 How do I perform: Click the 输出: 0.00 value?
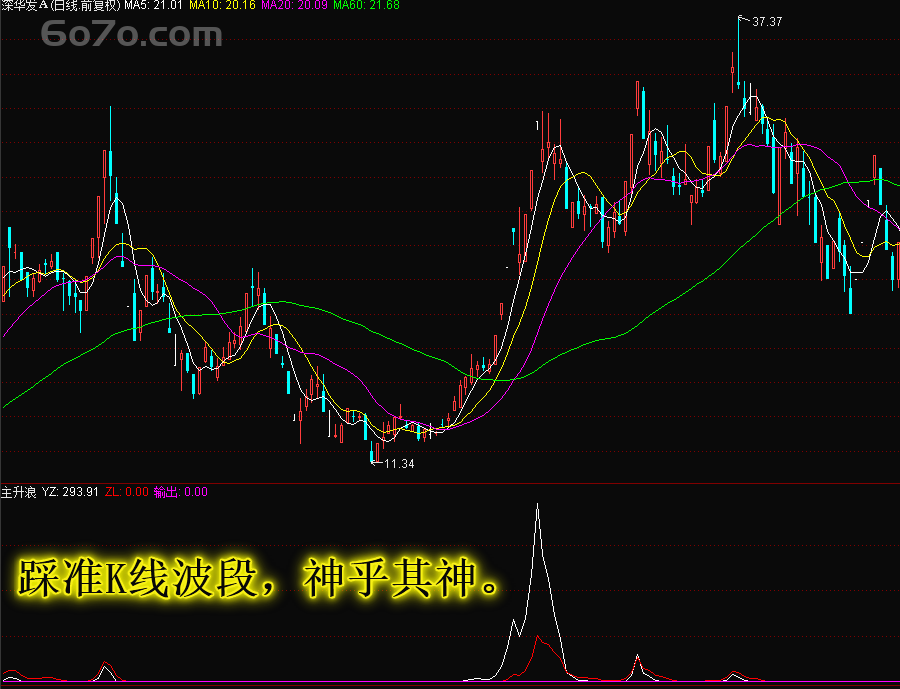[180, 492]
